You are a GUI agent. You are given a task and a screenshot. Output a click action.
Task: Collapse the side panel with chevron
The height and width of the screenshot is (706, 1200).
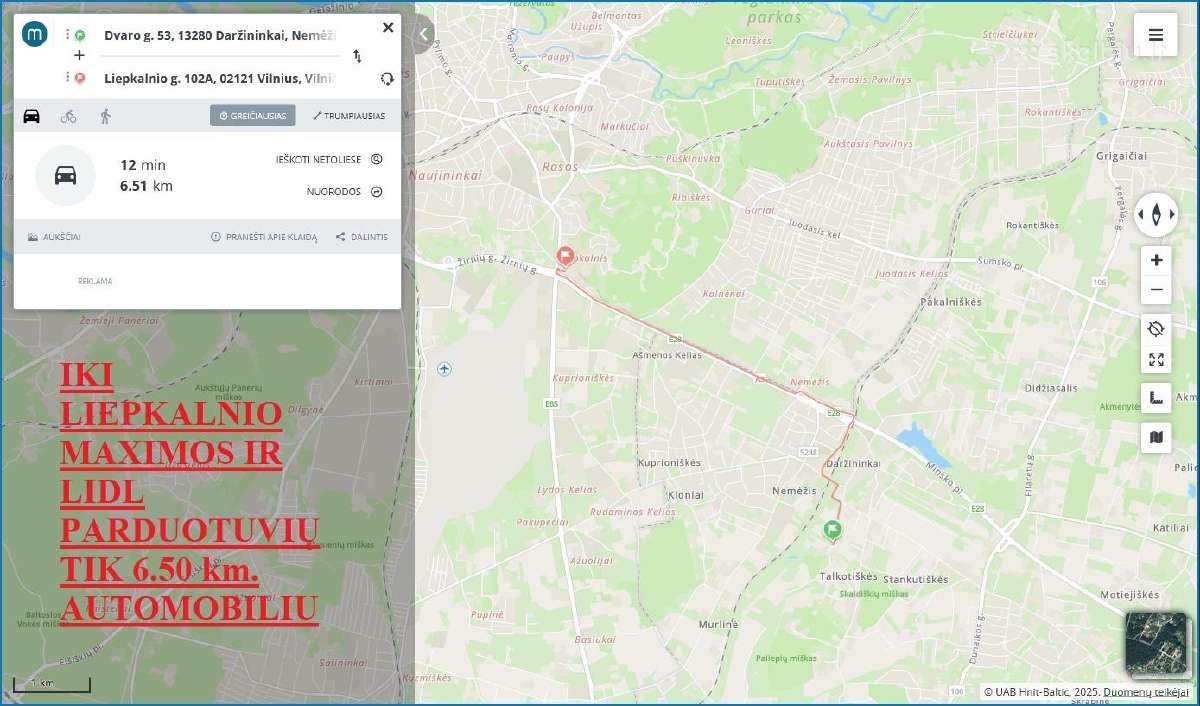[x=424, y=34]
